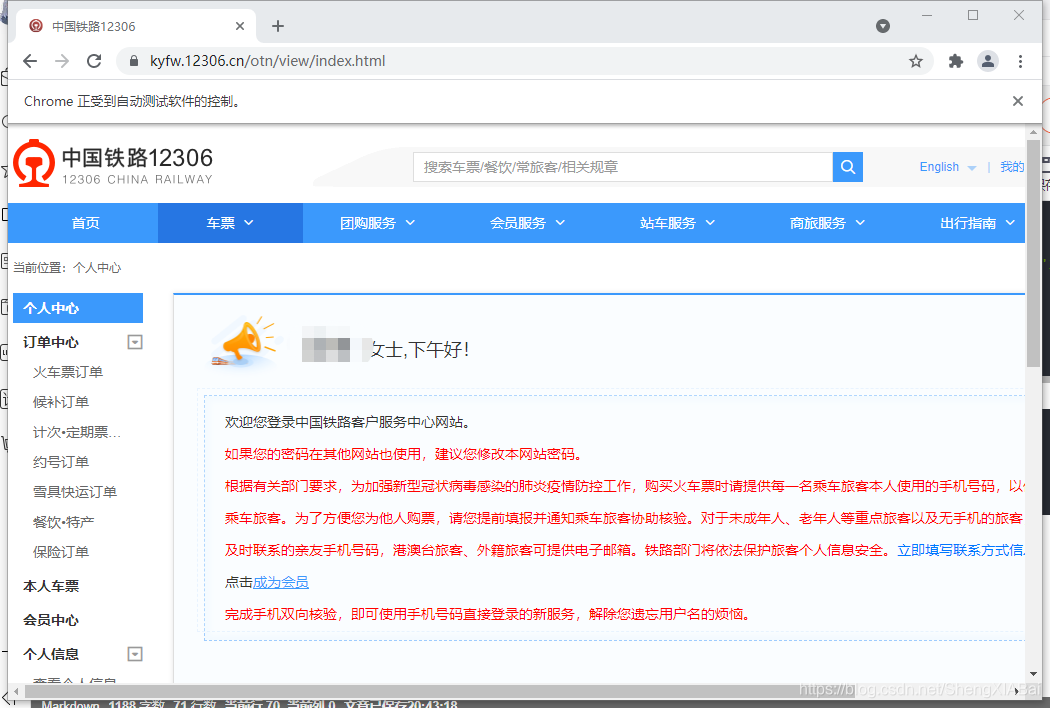The height and width of the screenshot is (708, 1050).
Task: Open 约号订单 in sidebar
Action: [x=61, y=462]
